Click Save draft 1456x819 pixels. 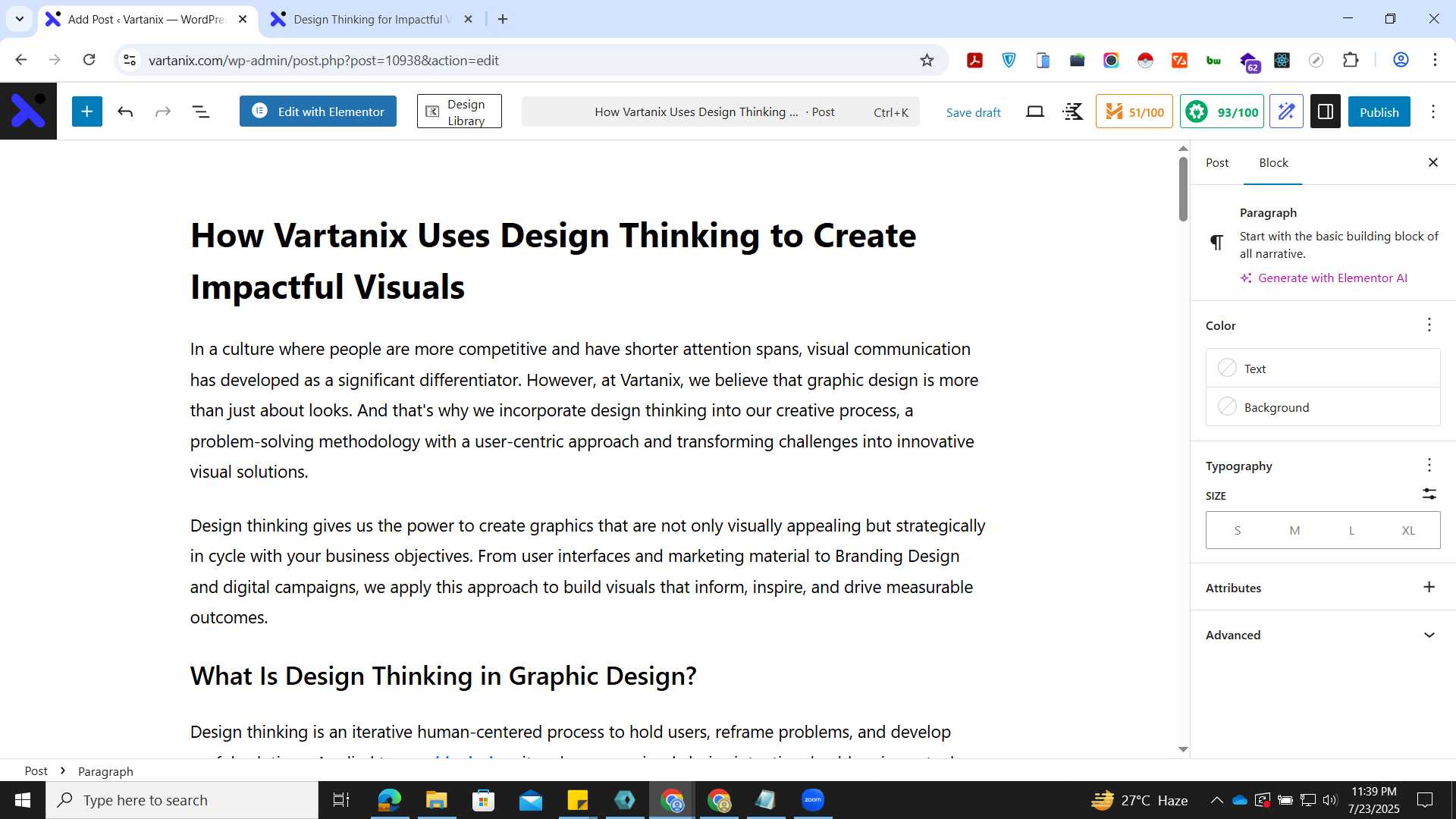973,112
